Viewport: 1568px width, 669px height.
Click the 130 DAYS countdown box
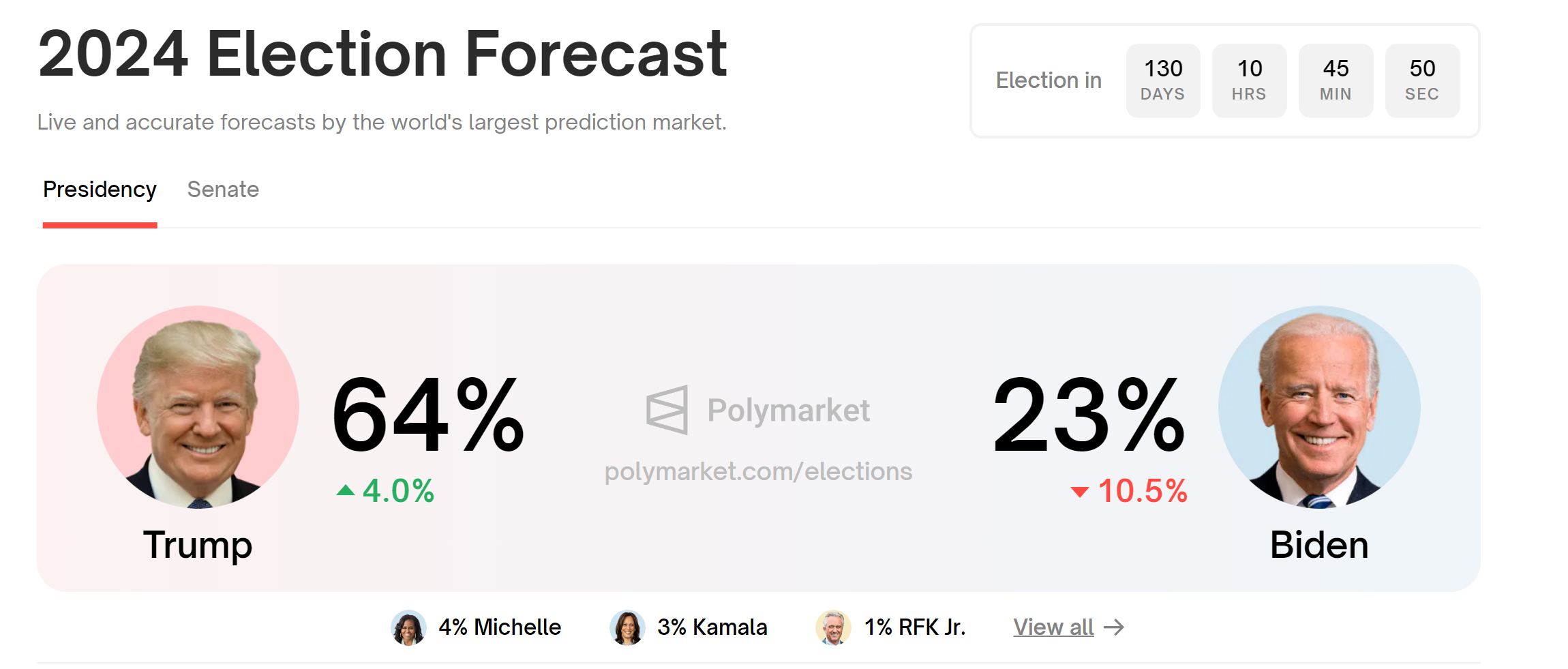1163,80
